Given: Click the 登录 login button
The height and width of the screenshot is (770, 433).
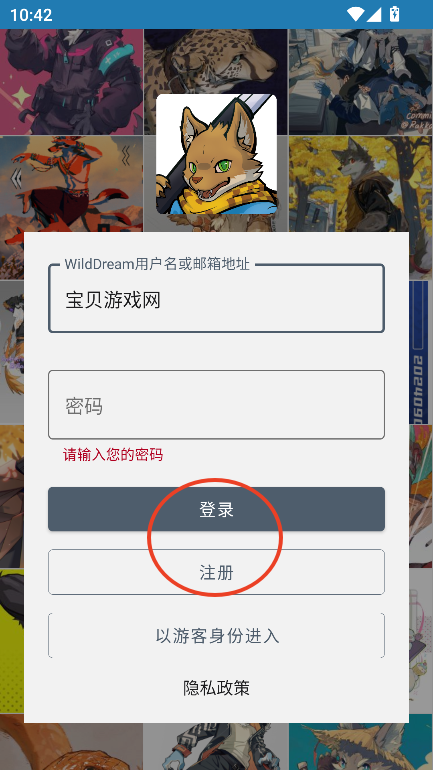Looking at the screenshot, I should 216,509.
